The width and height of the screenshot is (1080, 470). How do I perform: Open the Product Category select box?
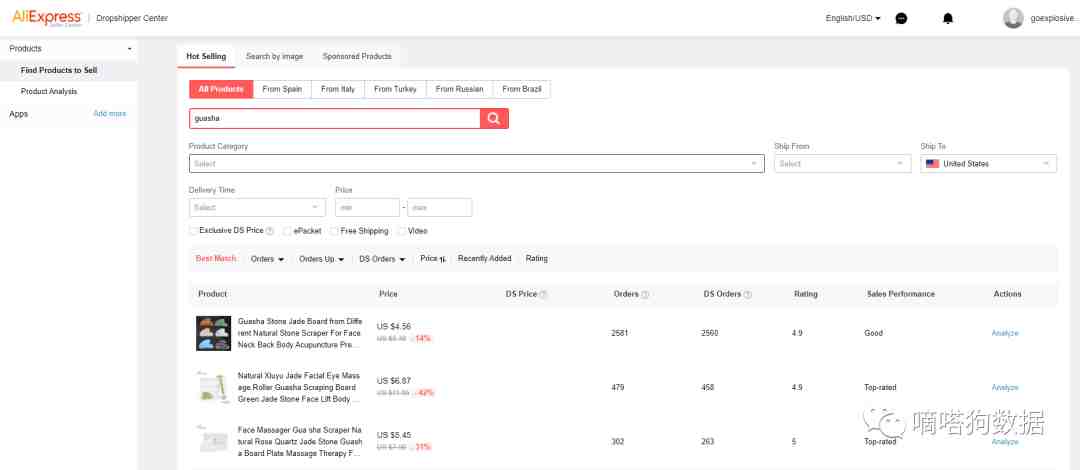point(477,163)
